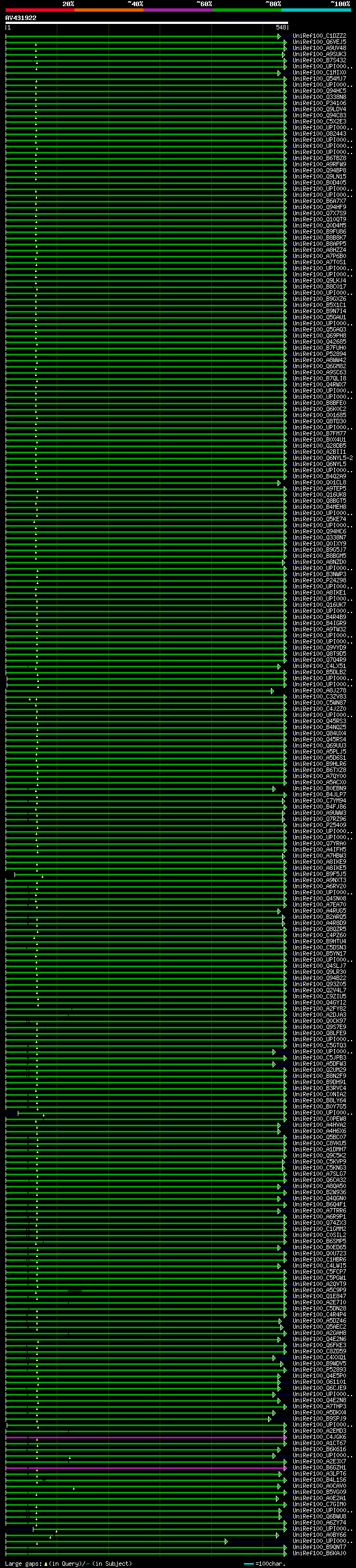Select the UniRef100_C4J2Z0 label
Screen dimensions: 356x1568
click(319, 709)
